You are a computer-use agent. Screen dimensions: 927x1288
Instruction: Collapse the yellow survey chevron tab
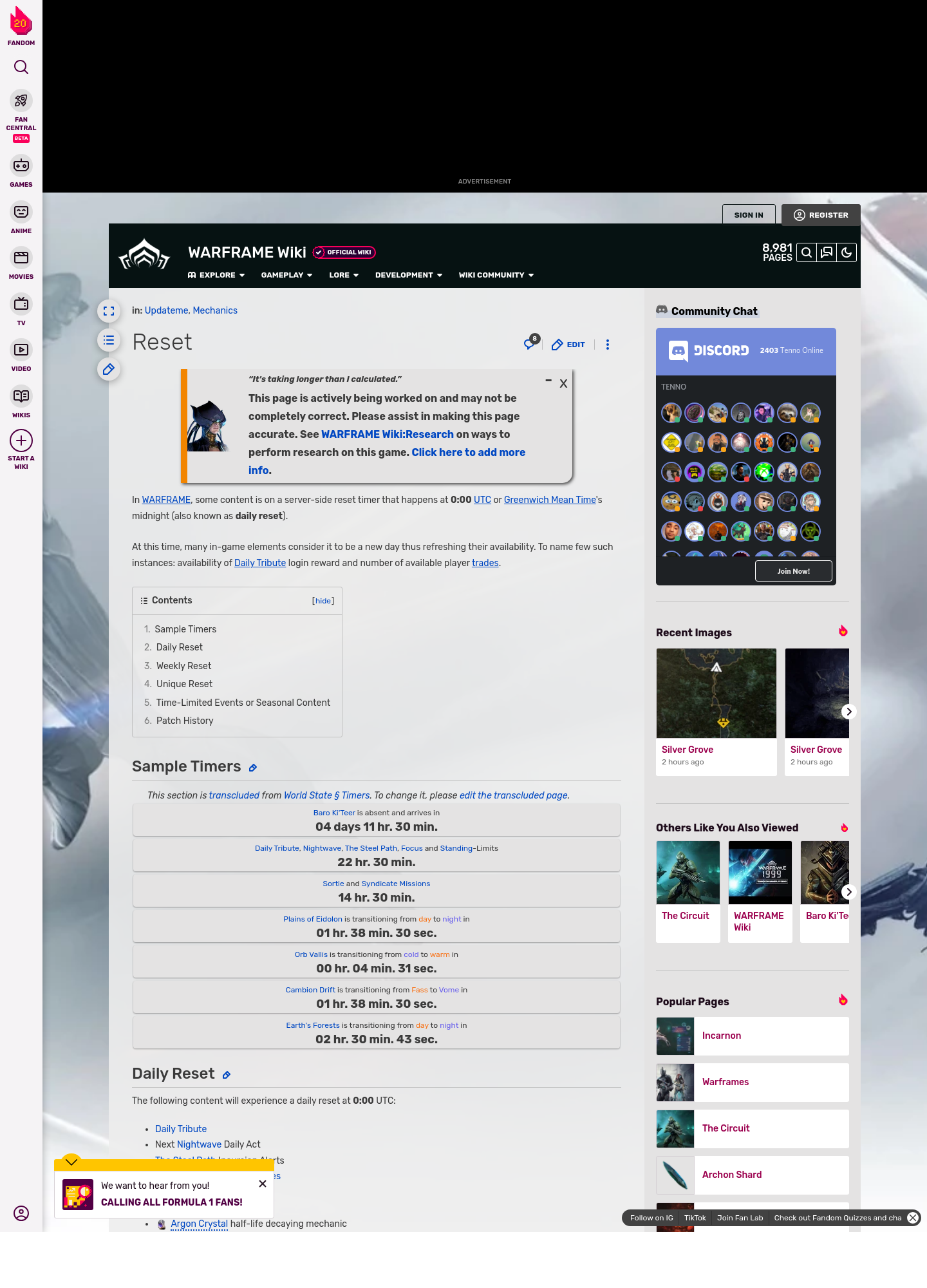[71, 1161]
